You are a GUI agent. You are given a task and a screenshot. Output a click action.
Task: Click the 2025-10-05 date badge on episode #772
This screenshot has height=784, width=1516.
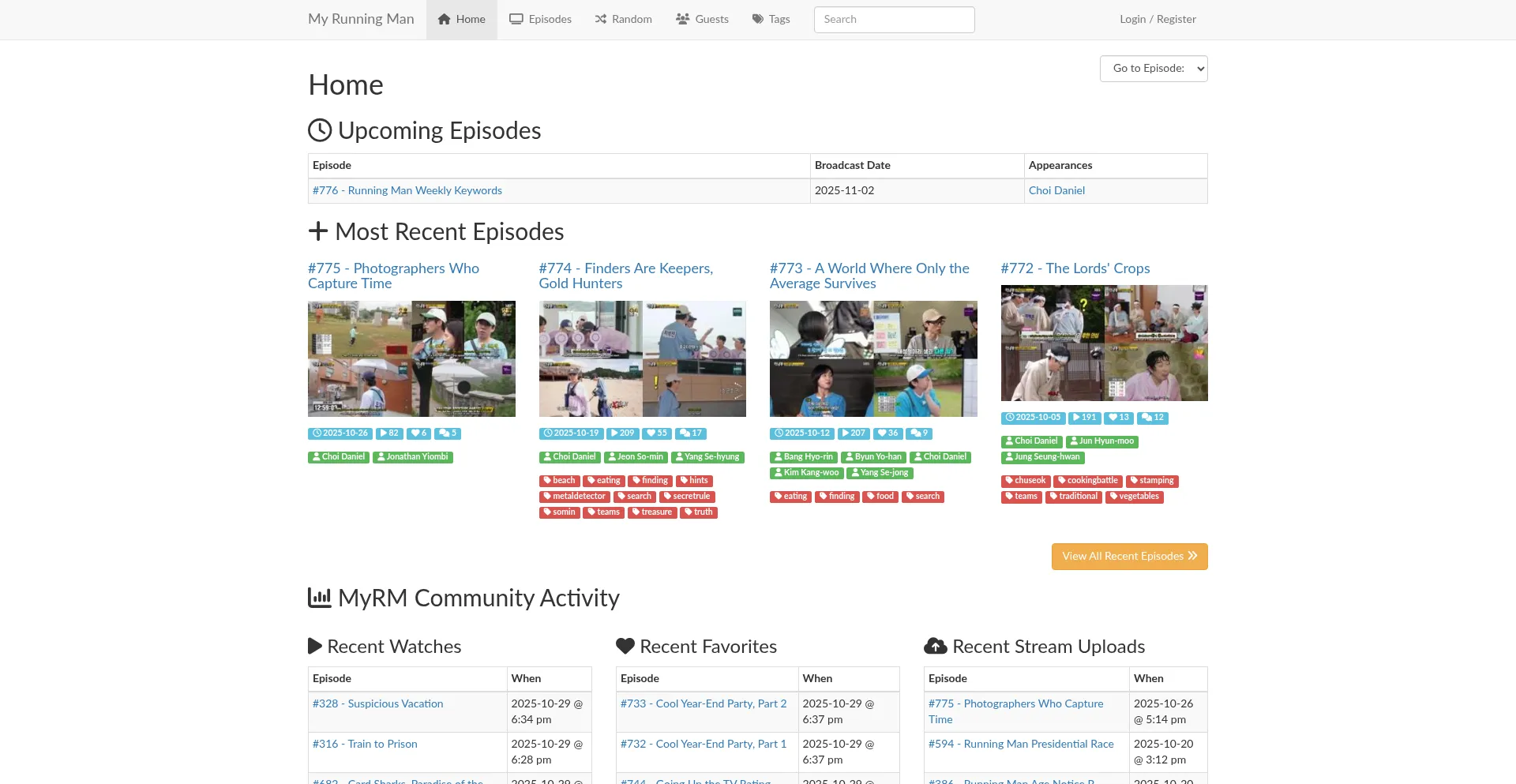[x=1033, y=418]
